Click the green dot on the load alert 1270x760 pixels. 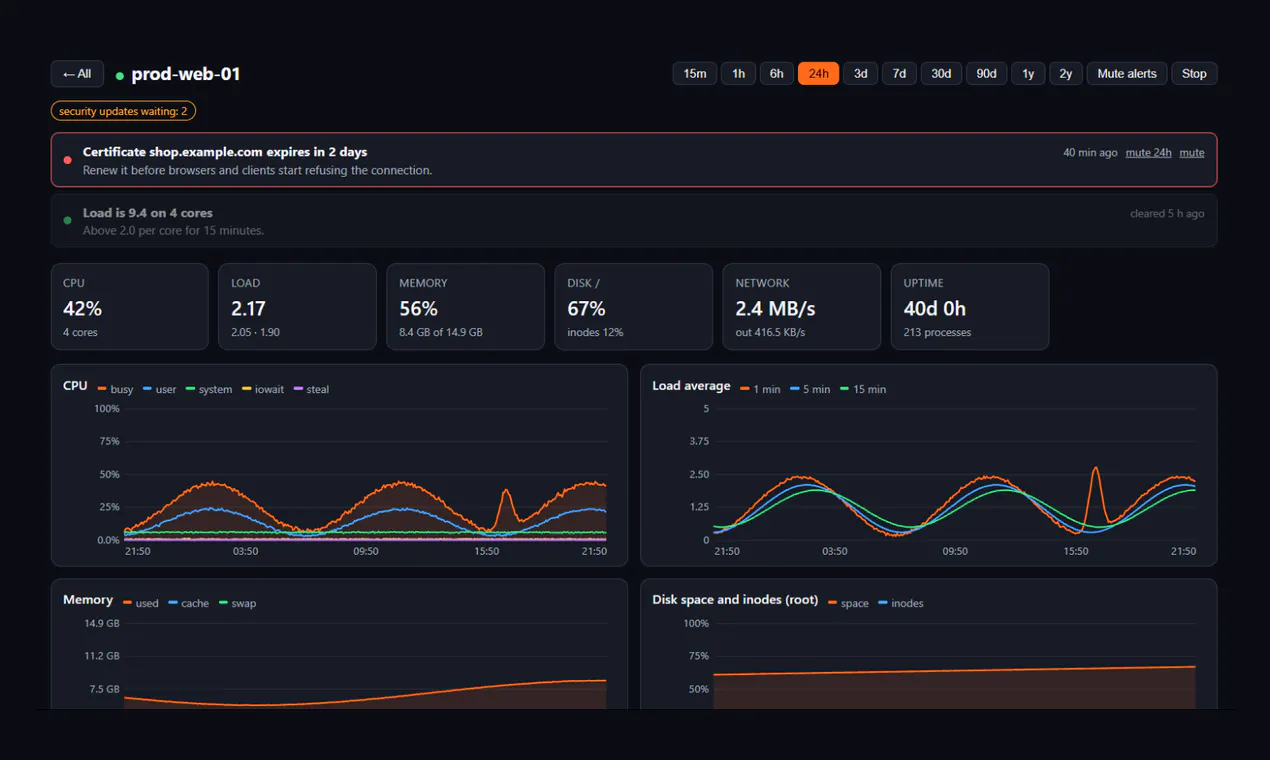tap(67, 220)
